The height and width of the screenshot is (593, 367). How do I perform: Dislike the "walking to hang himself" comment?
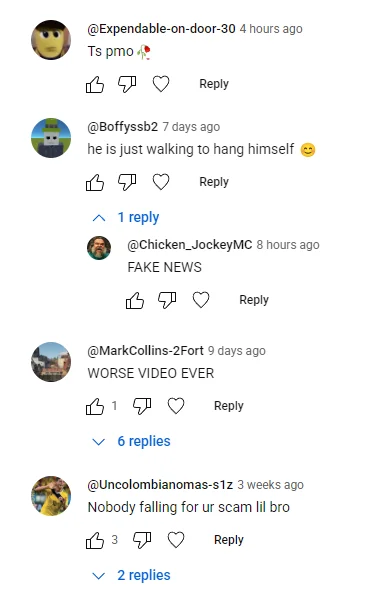(x=127, y=182)
